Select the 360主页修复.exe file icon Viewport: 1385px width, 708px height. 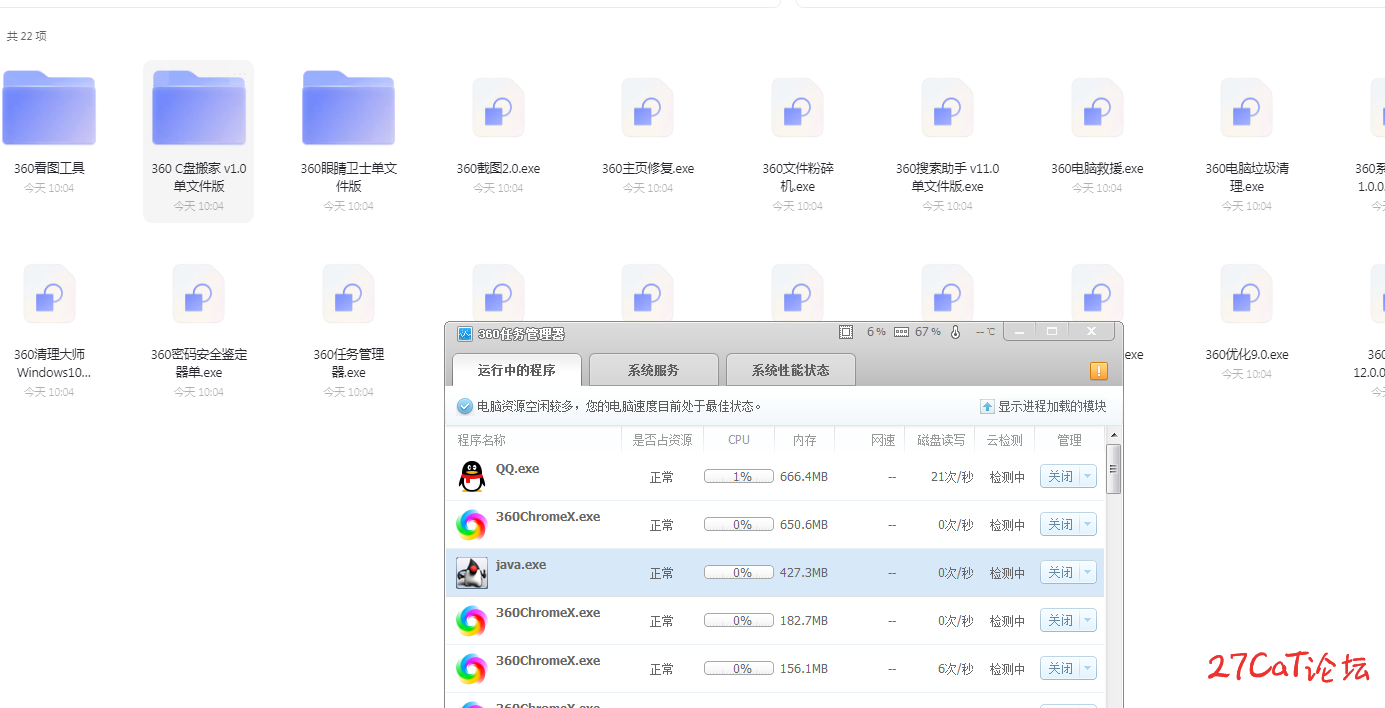pos(648,107)
